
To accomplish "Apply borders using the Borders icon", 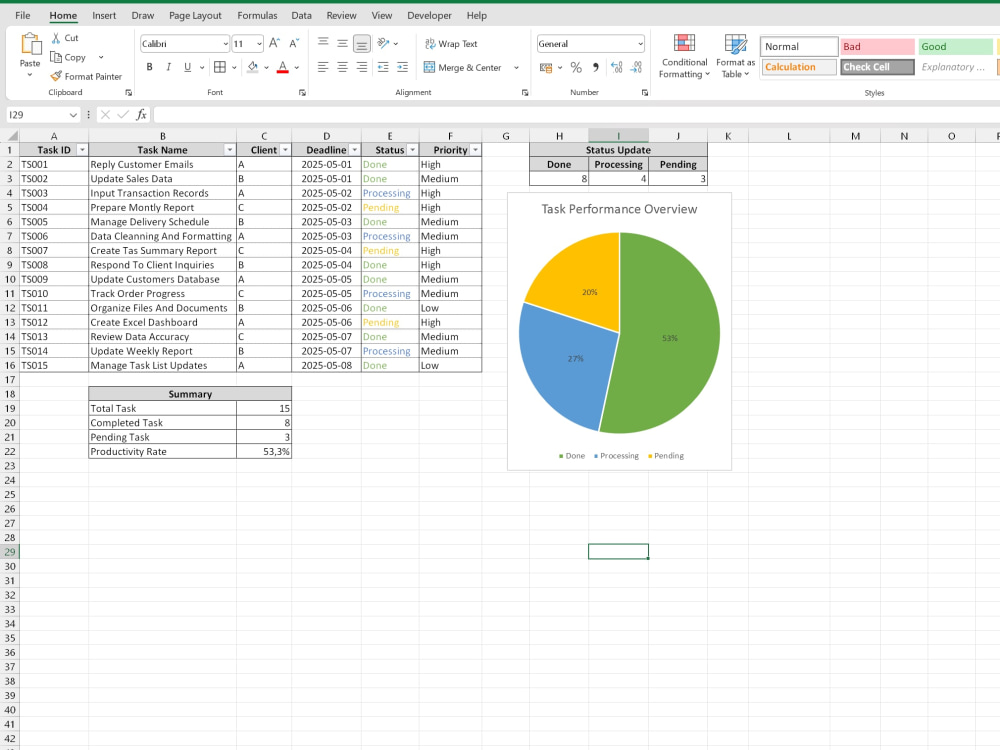I will click(220, 67).
